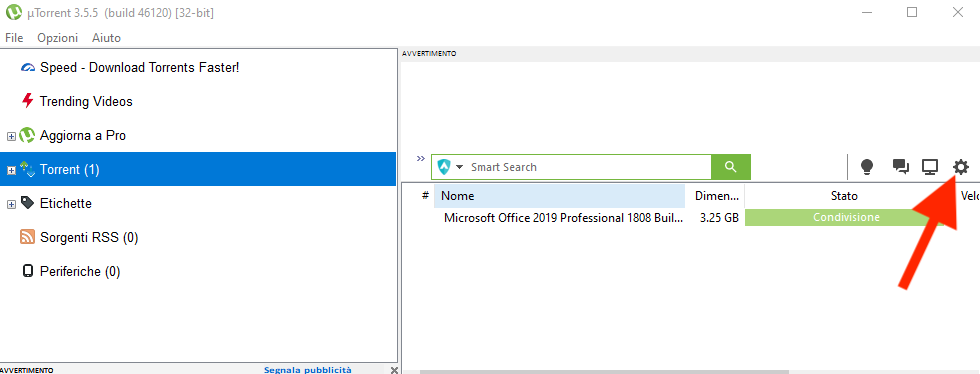Open search provider dropdown arrow

(x=459, y=167)
